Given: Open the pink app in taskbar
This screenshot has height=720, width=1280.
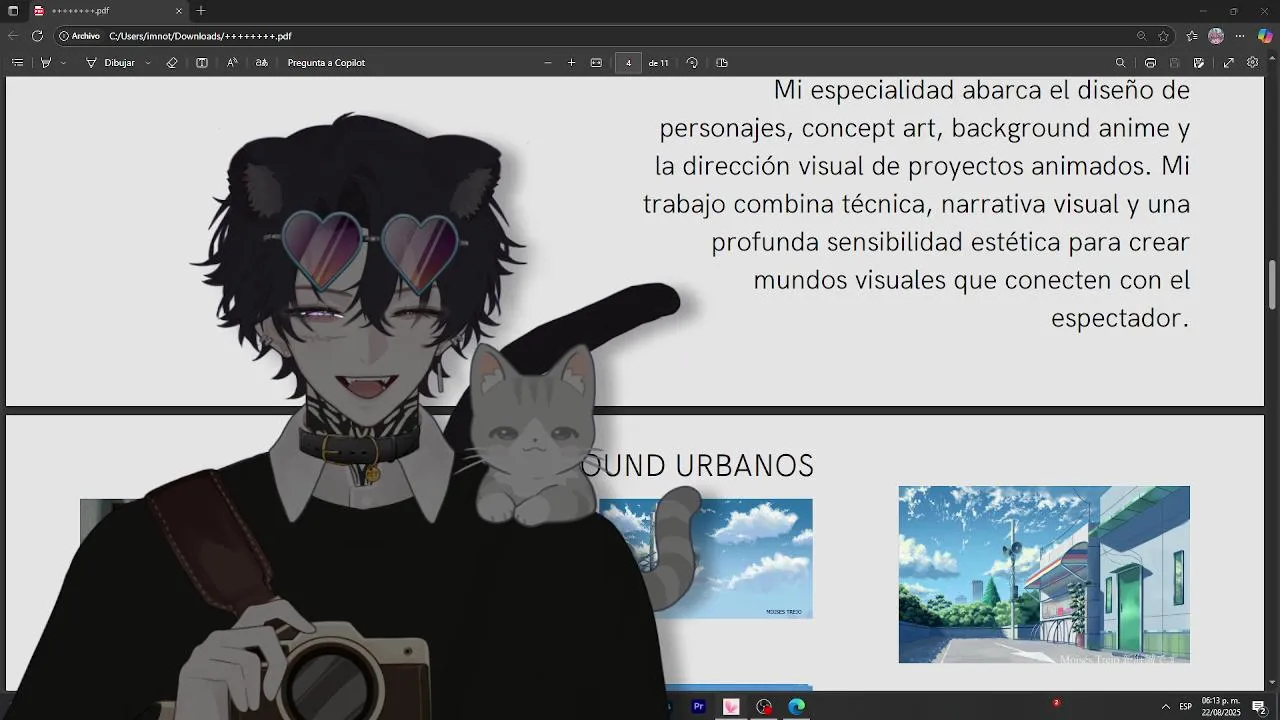Looking at the screenshot, I should [x=731, y=707].
